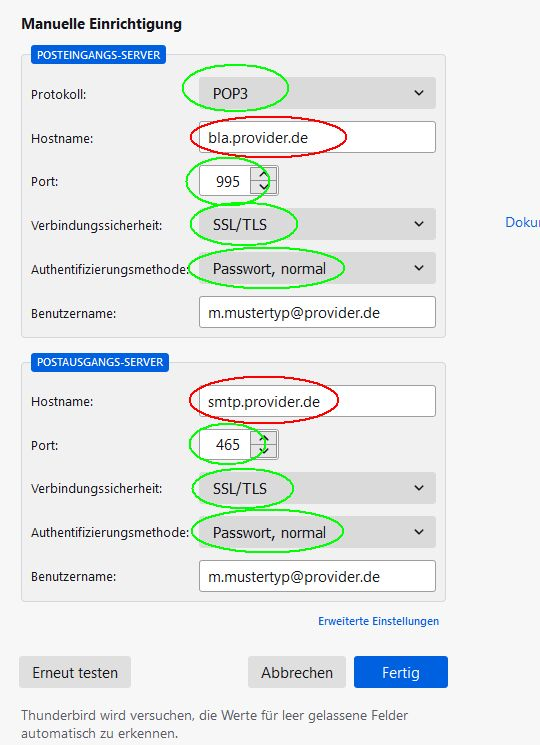
Task: Expand outgoing Verbindungssicherheit SSL/TLS dropdown
Action: 317,488
